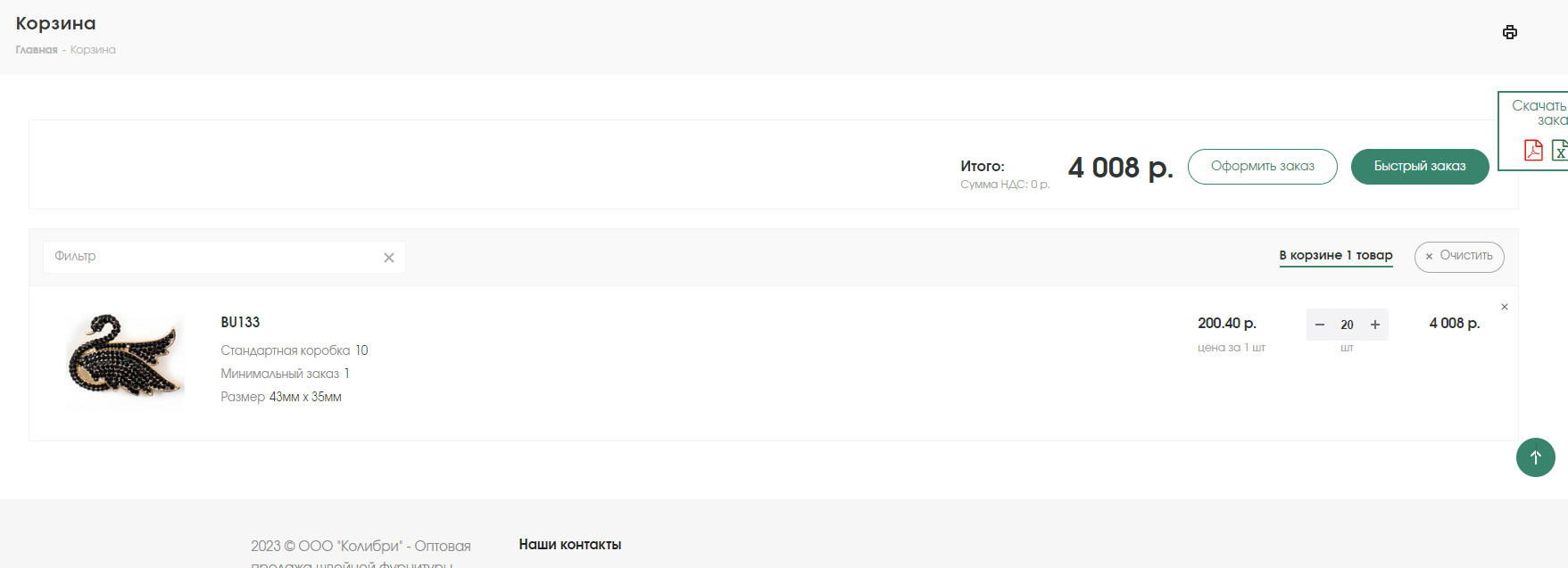Click the Скачать заказ panel label

[1539, 112]
